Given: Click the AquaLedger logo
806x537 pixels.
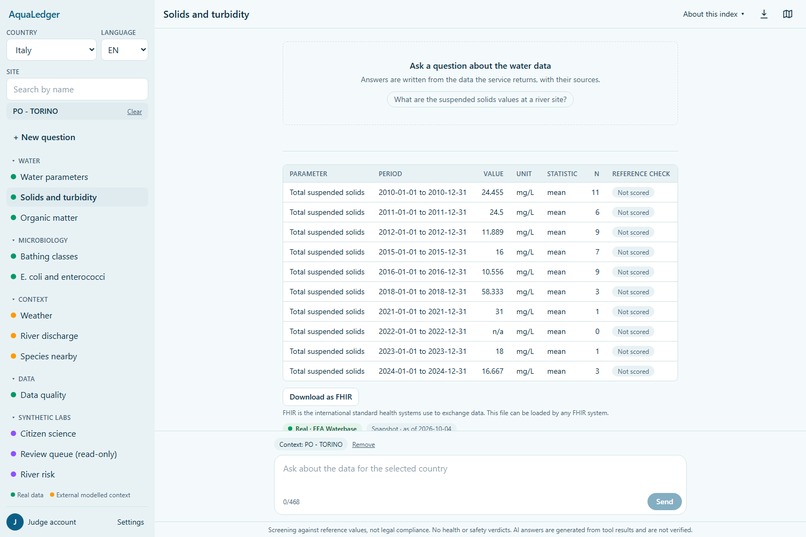Looking at the screenshot, I should [x=34, y=14].
